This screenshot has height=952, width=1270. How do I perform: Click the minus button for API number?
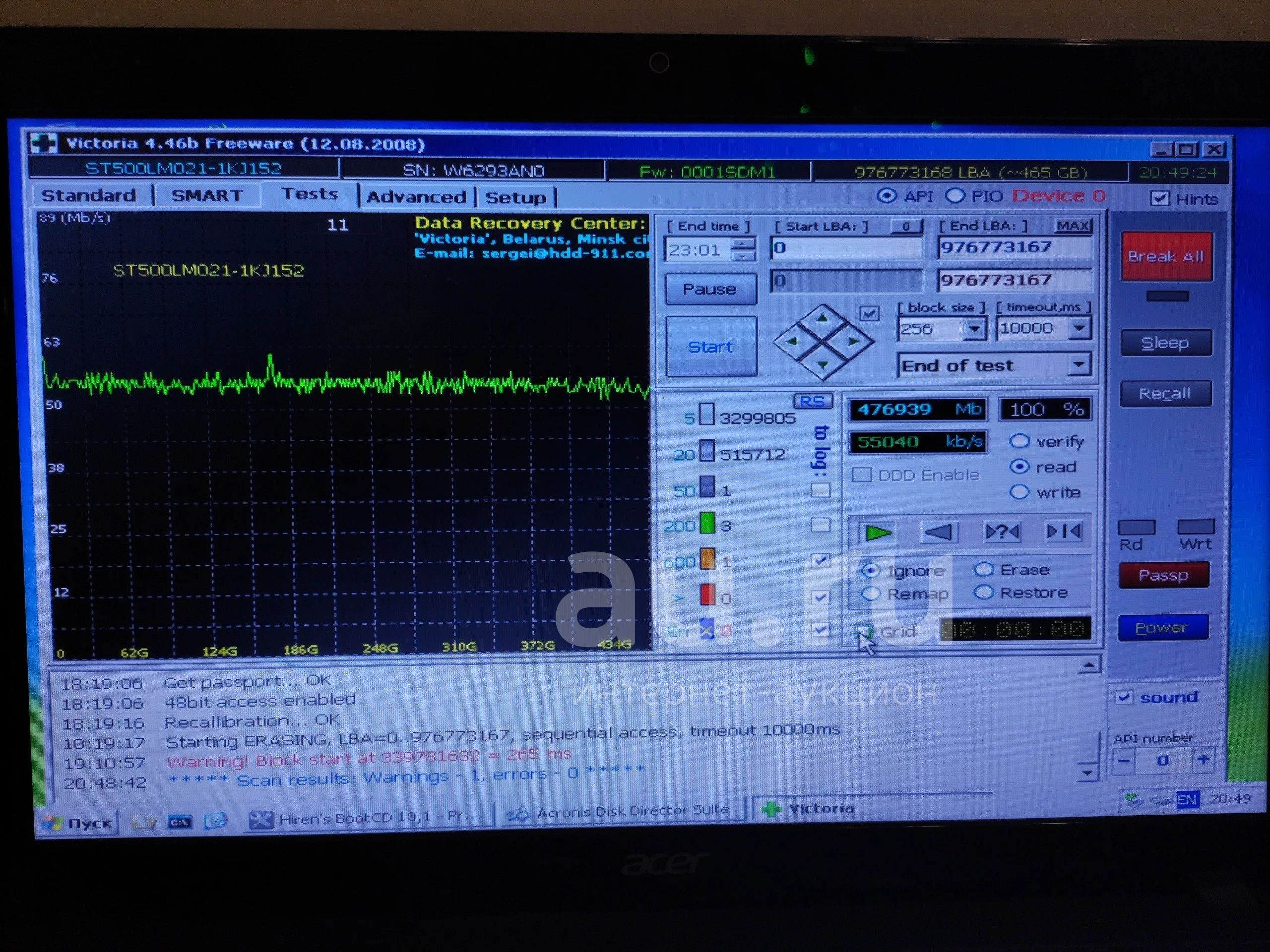pos(1124,761)
